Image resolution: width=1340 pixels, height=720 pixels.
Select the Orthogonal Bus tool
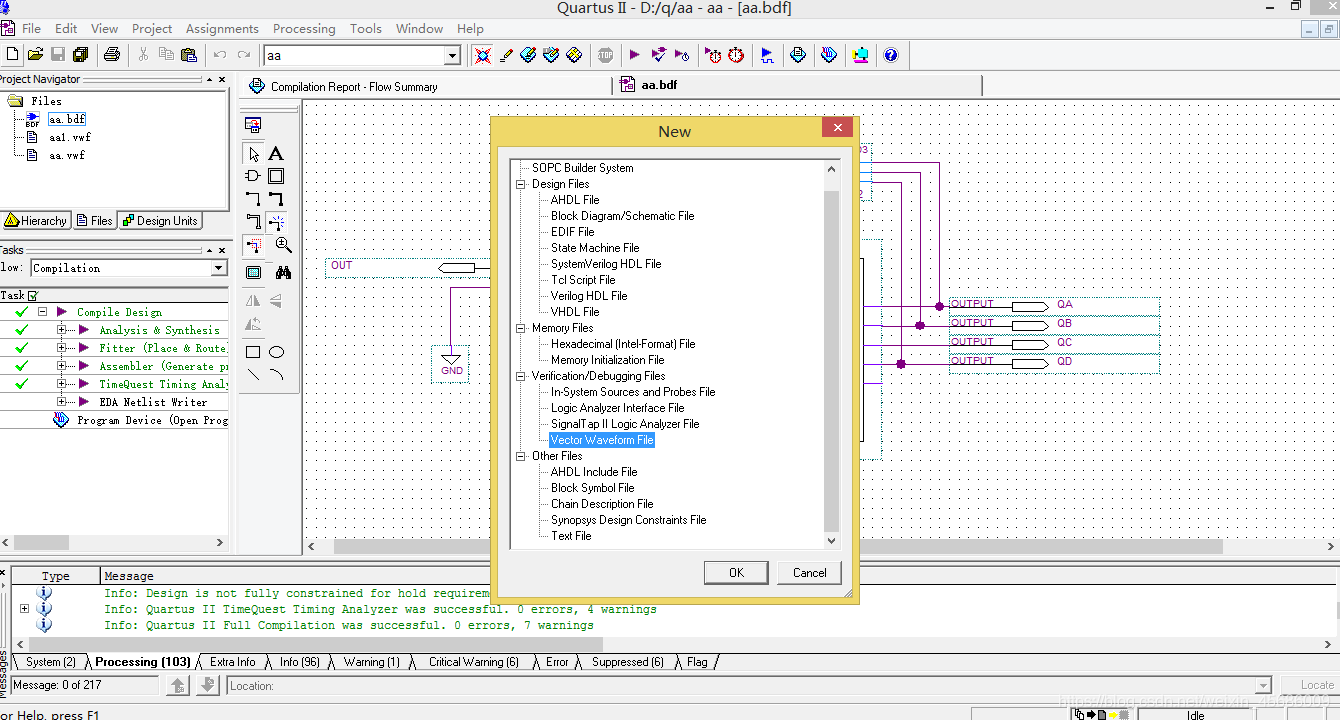coord(276,199)
